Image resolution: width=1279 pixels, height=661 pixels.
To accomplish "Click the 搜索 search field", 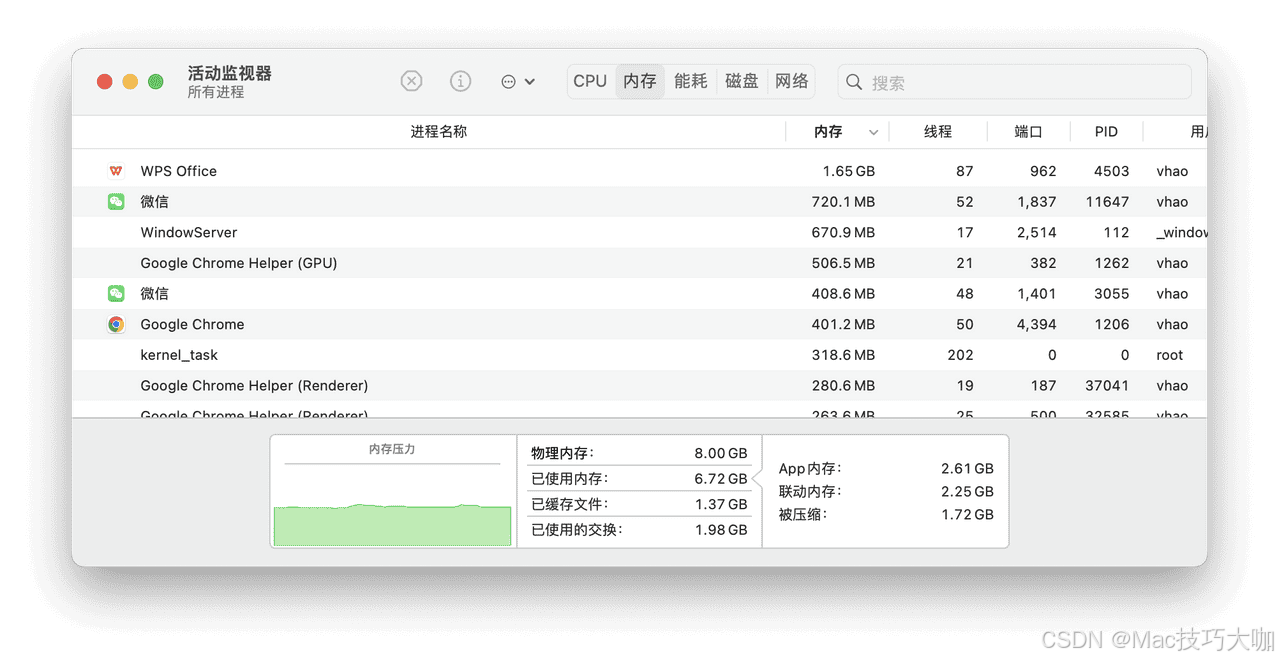I will coord(1014,82).
